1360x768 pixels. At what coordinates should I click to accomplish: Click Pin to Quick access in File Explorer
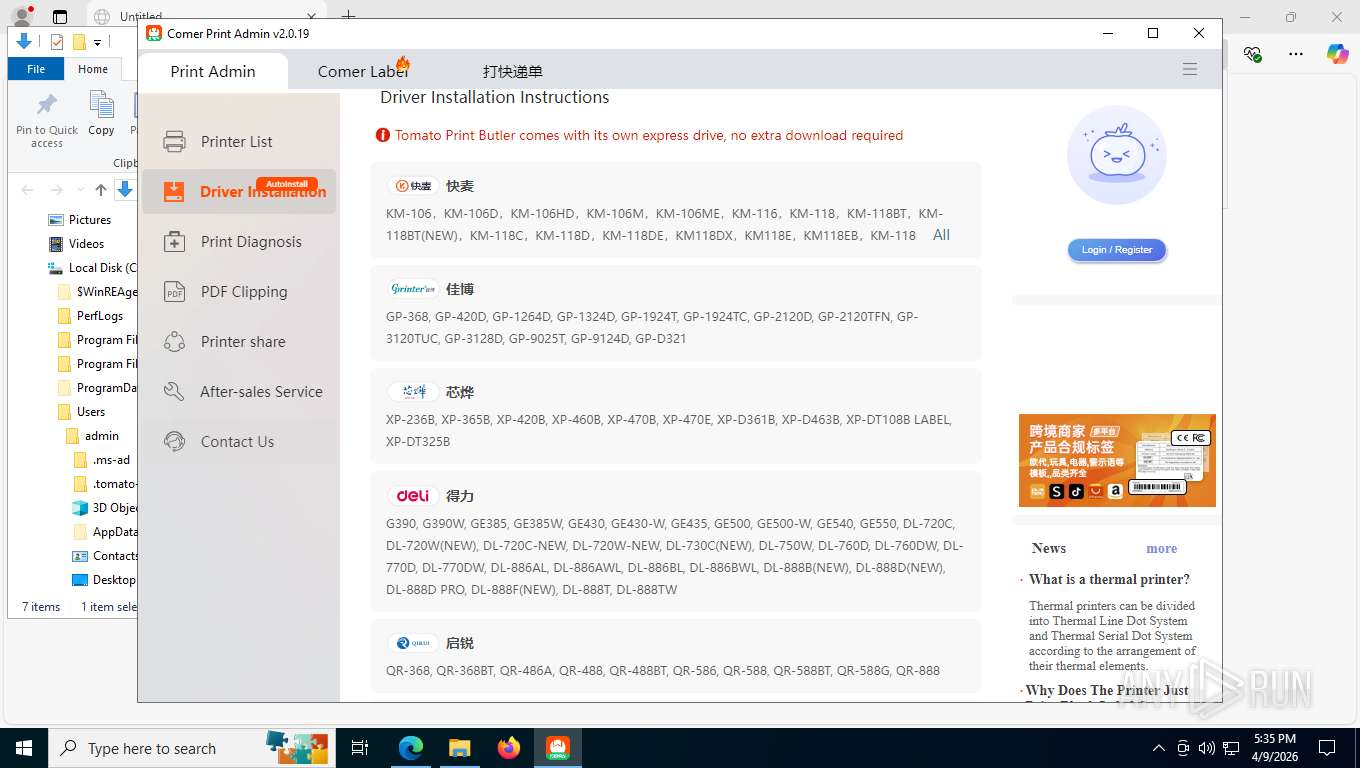tap(47, 122)
